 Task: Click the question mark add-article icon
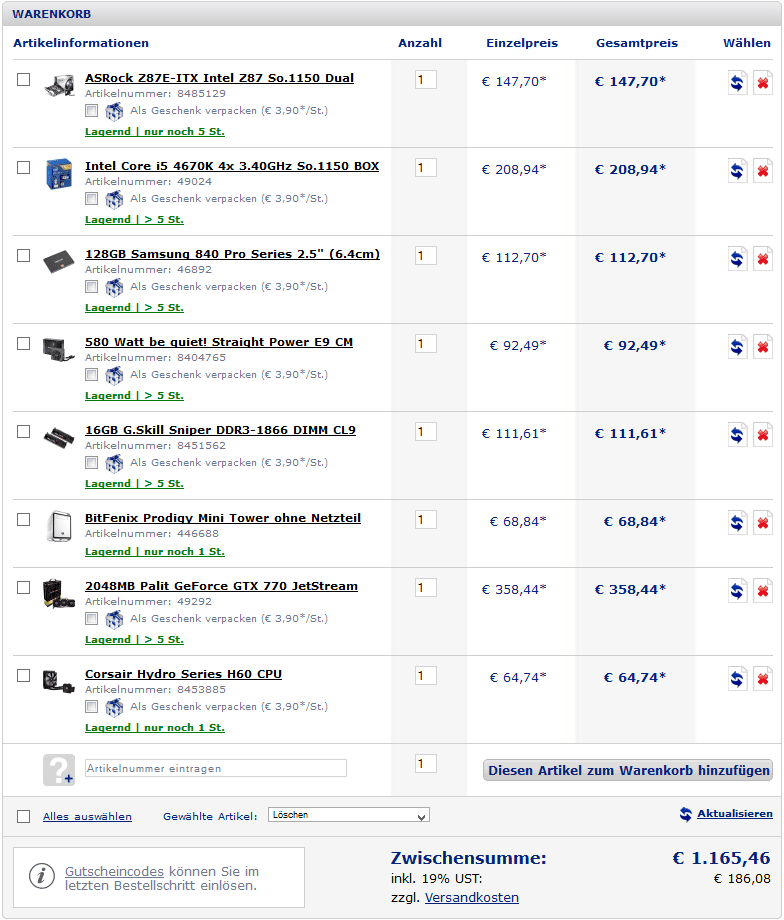tap(59, 769)
